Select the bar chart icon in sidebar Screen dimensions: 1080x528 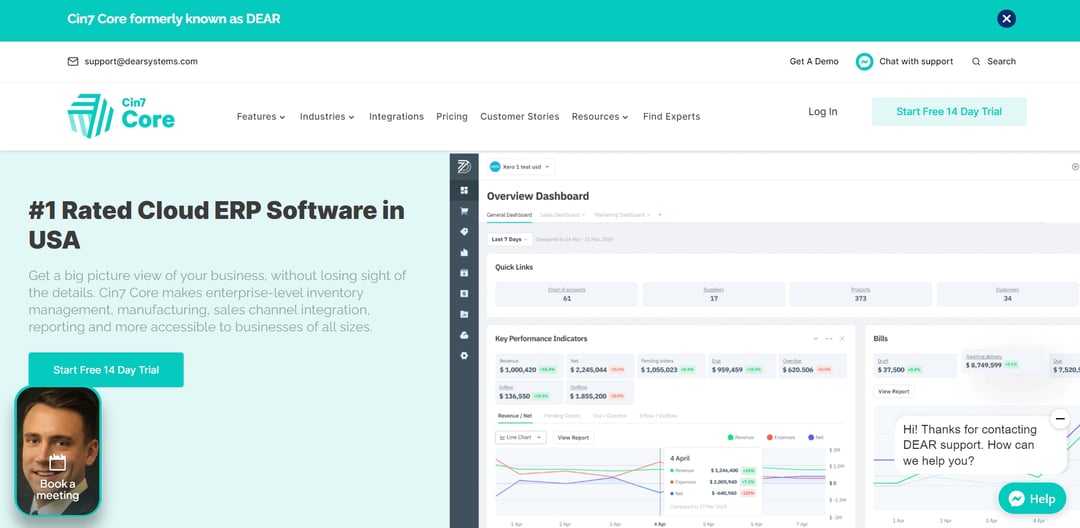tap(464, 253)
